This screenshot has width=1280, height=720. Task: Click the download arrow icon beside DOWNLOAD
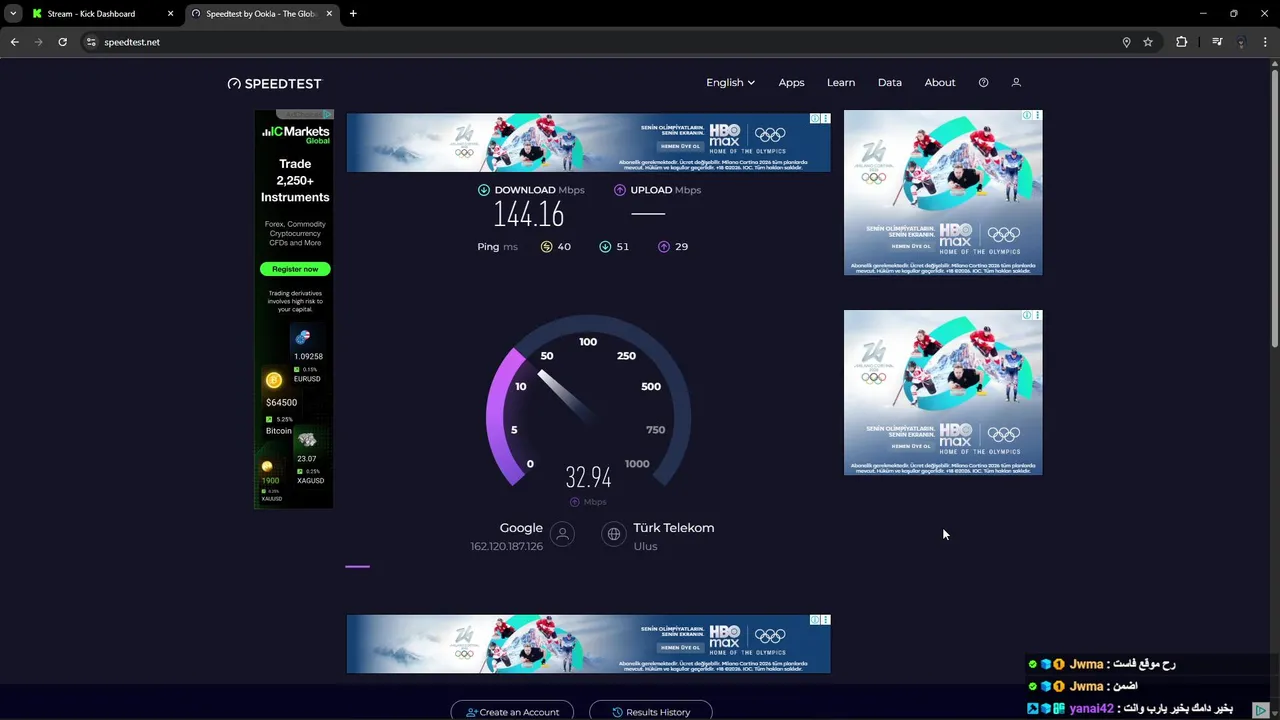pyautogui.click(x=484, y=190)
